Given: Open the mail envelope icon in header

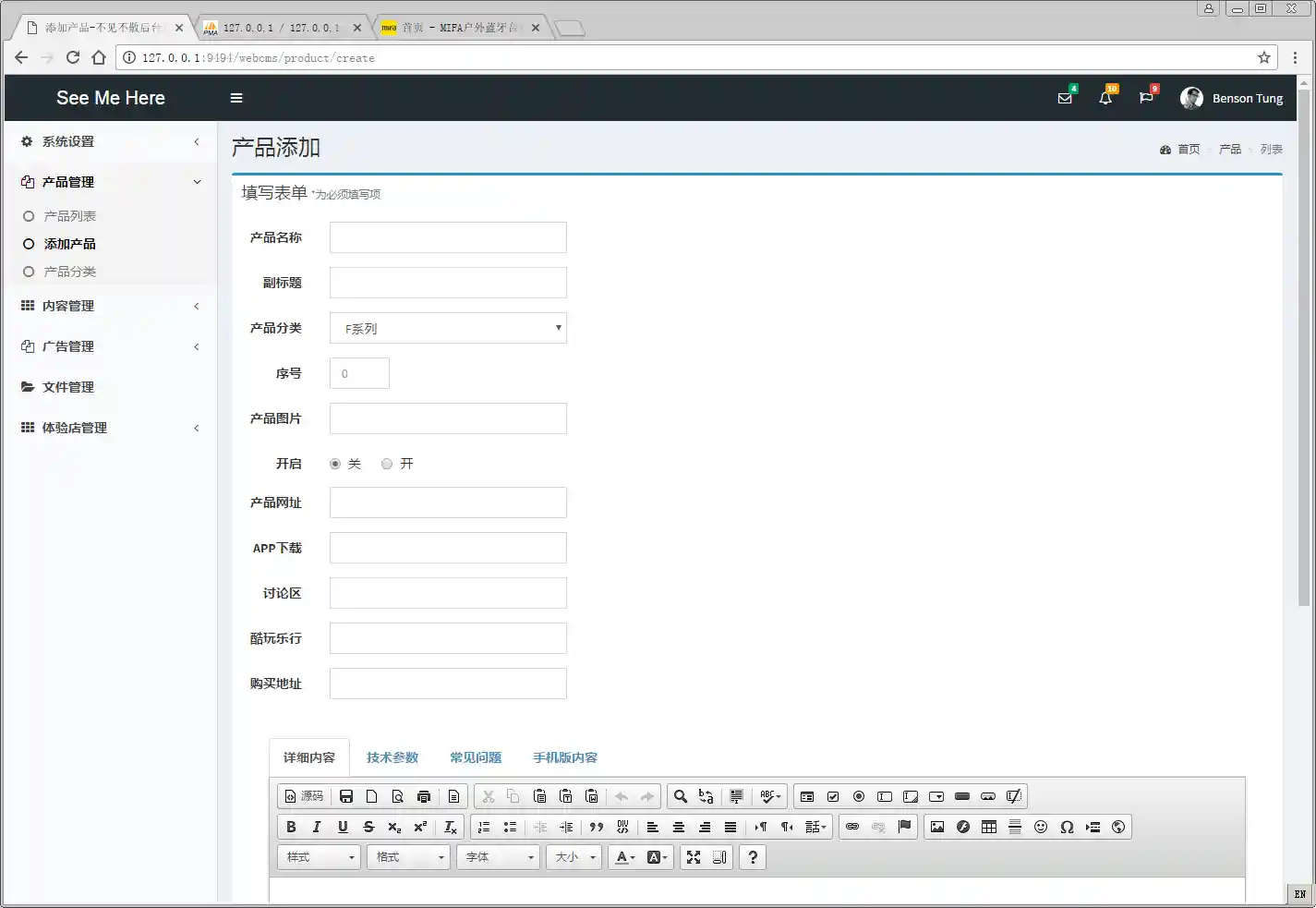Looking at the screenshot, I should (1065, 98).
